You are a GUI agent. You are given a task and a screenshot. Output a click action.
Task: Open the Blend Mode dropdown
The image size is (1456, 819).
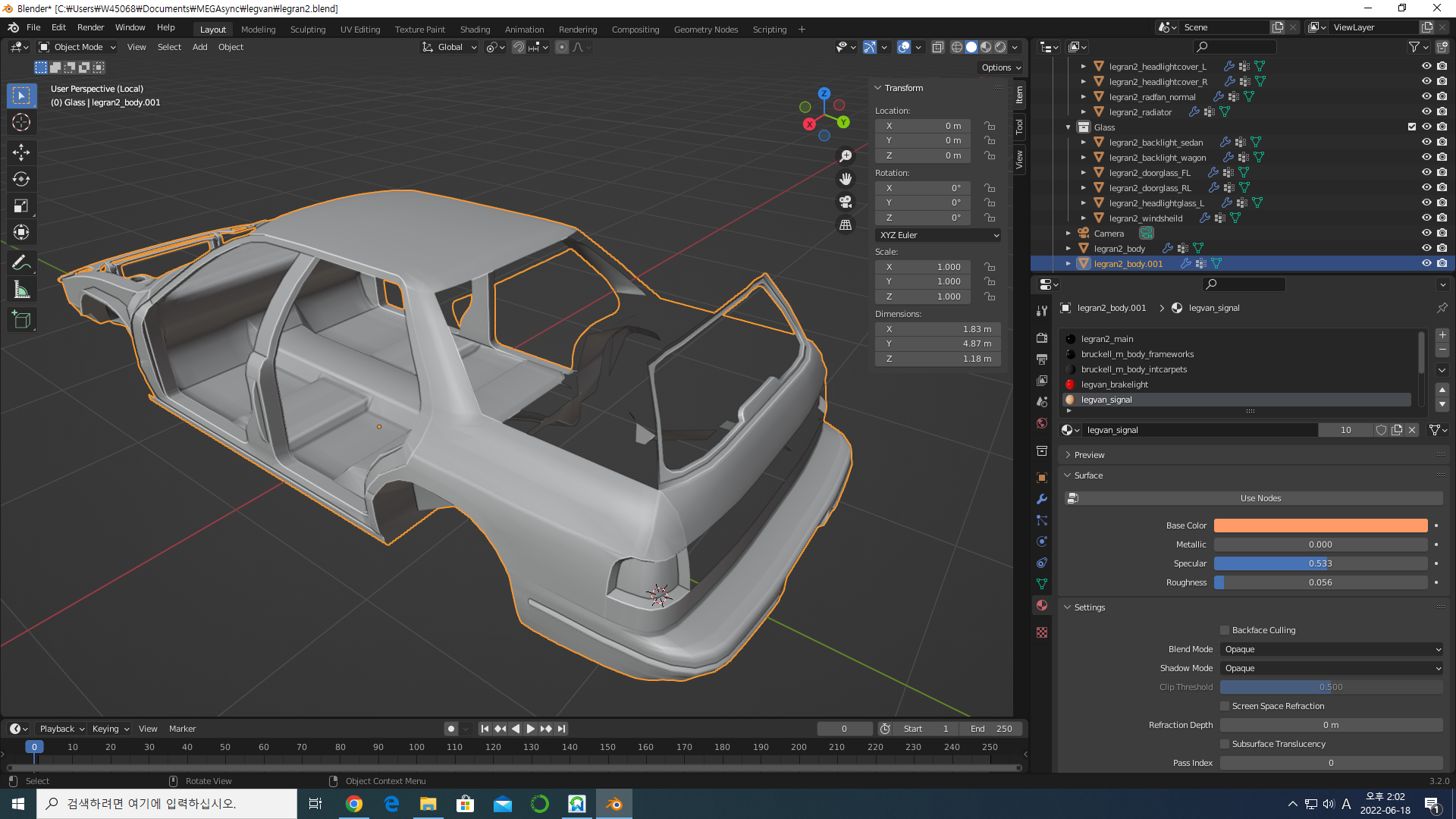point(1332,649)
